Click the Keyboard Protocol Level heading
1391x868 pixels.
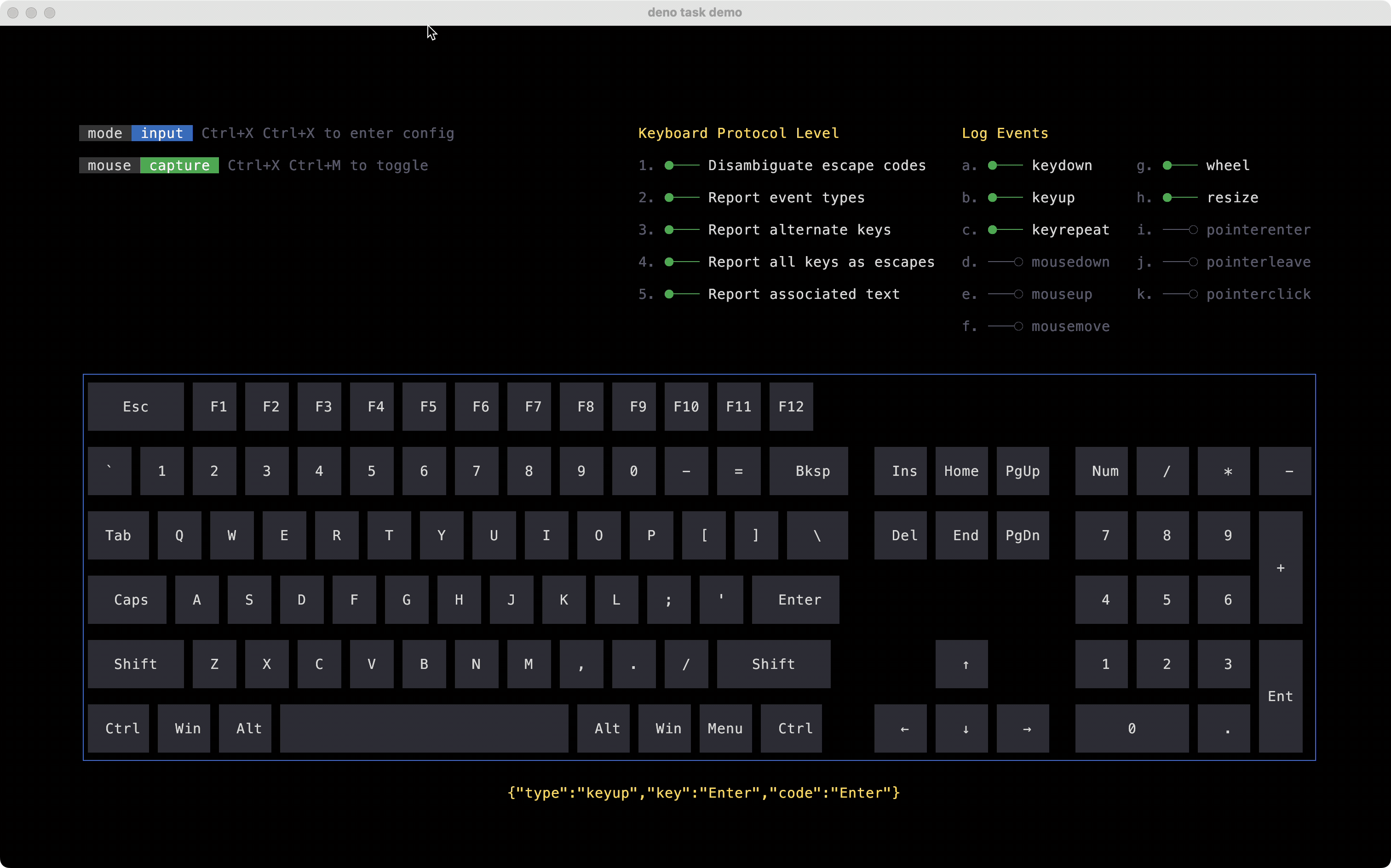739,133
